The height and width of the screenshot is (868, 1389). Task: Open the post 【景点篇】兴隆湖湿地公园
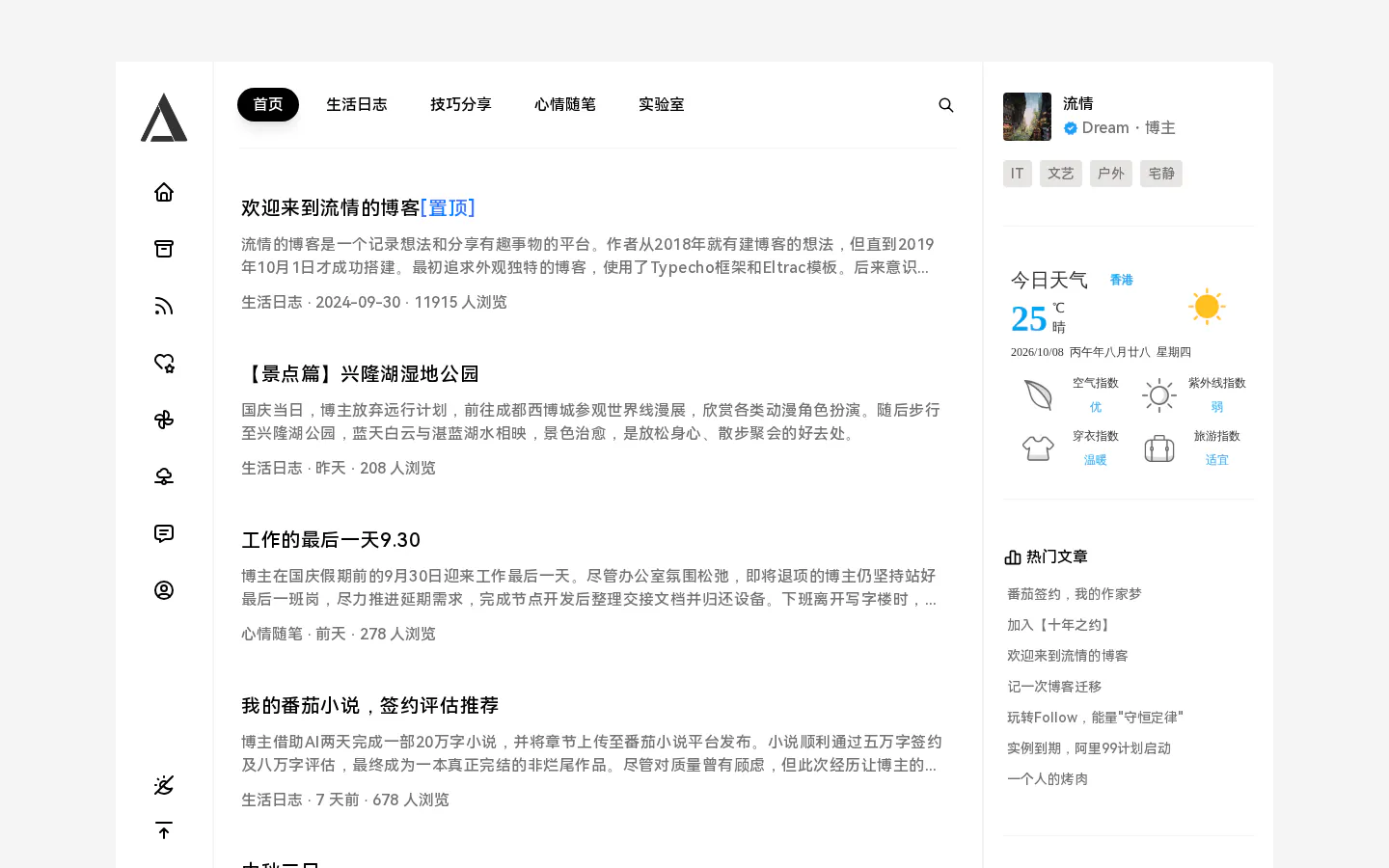point(360,373)
